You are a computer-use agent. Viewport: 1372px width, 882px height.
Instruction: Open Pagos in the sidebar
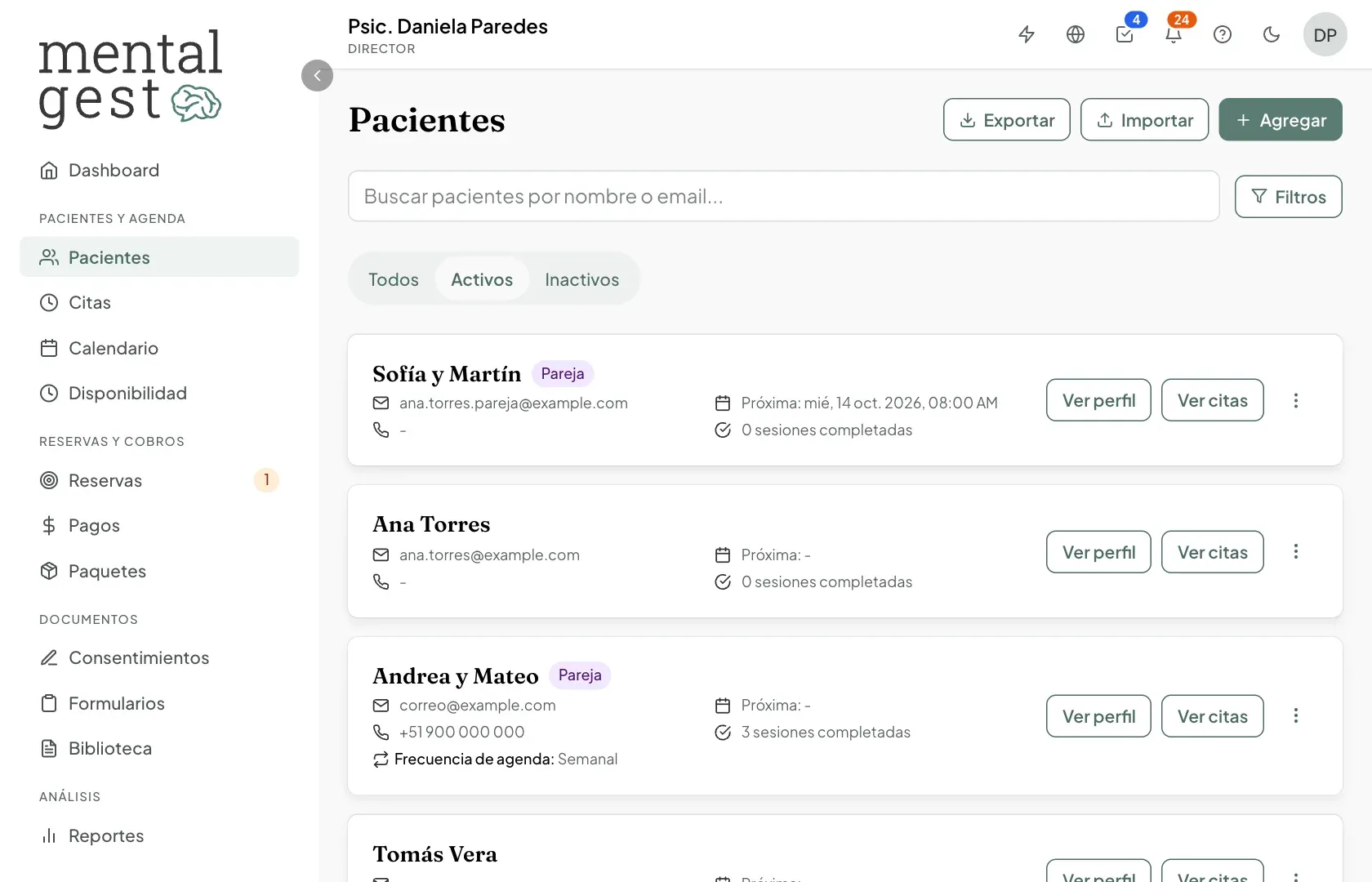pyautogui.click(x=159, y=525)
